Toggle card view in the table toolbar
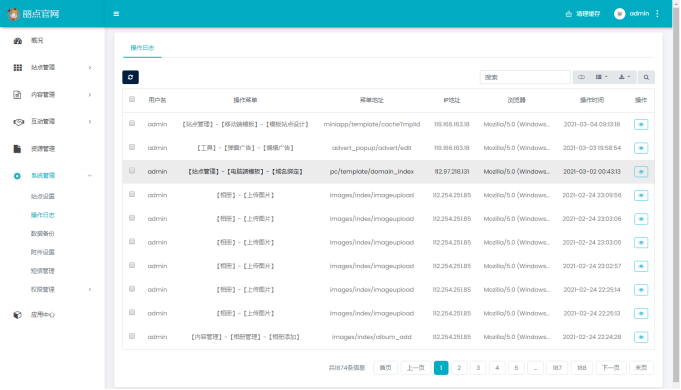The image size is (681, 390). tap(582, 77)
